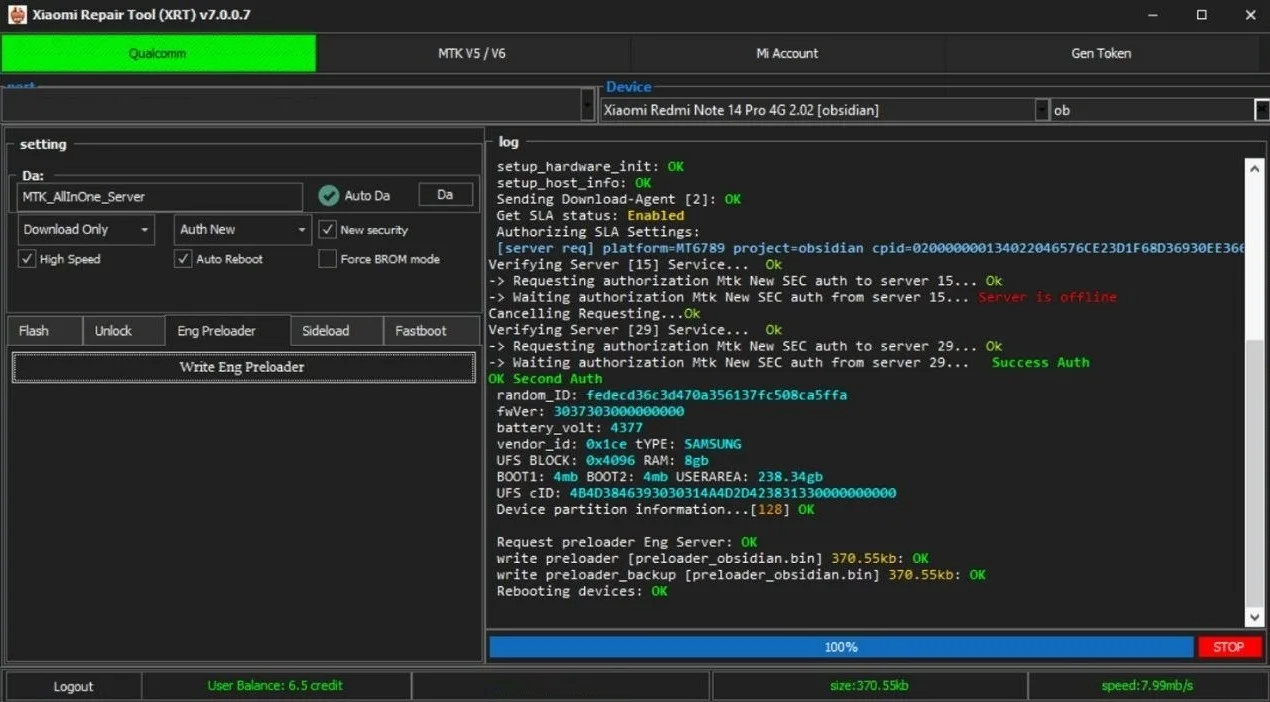Image resolution: width=1270 pixels, height=702 pixels.
Task: Disable the Auto Reboot checkbox
Action: tap(183, 259)
